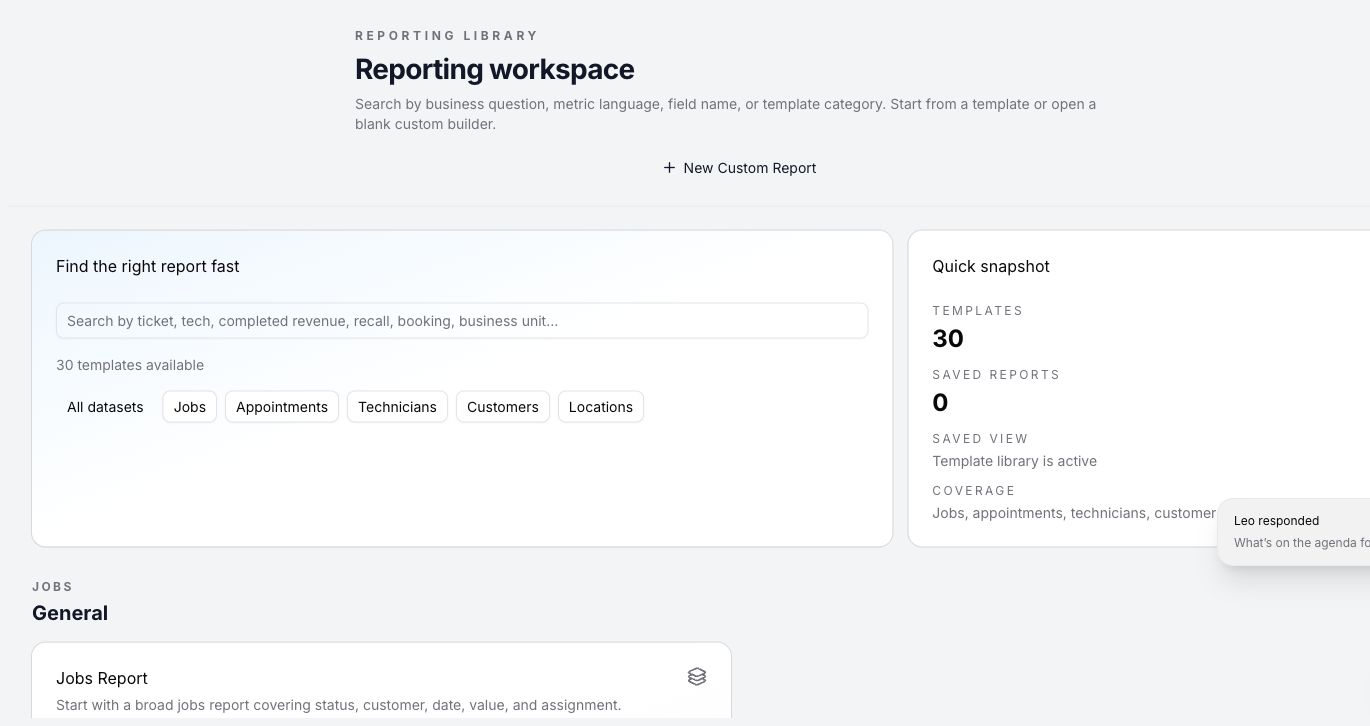The image size is (1370, 726).
Task: Click Jobs Report description text
Action: point(339,705)
